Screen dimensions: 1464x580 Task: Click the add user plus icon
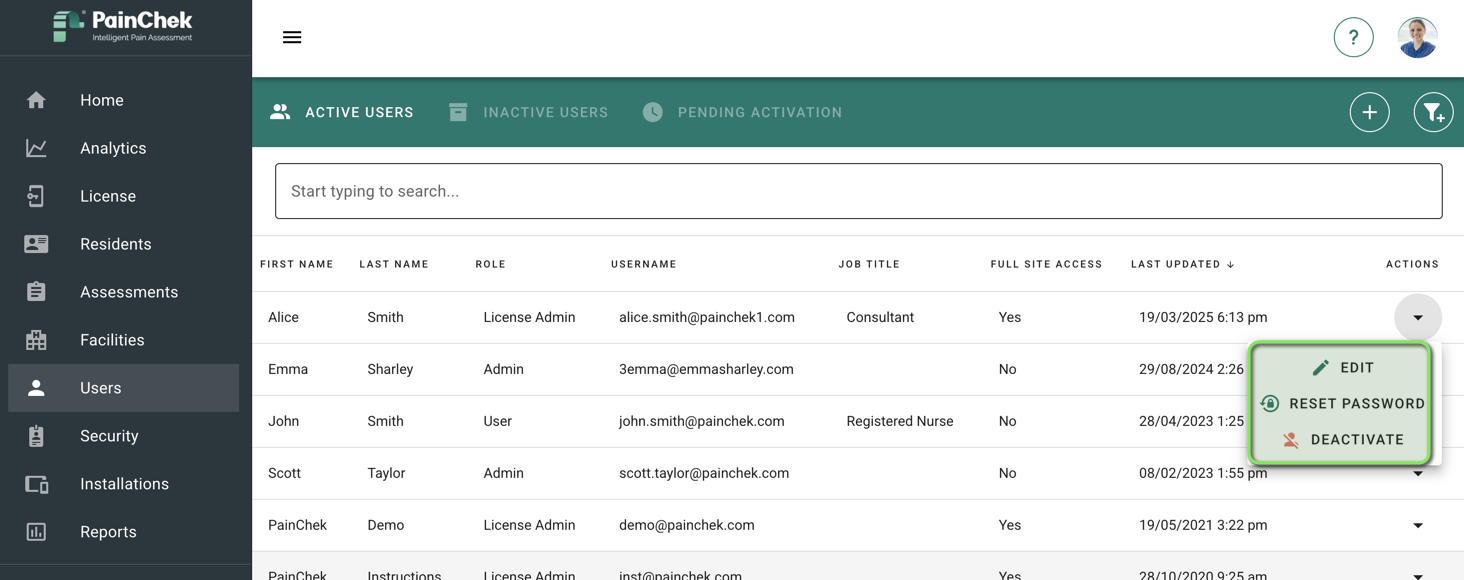[x=1369, y=112]
